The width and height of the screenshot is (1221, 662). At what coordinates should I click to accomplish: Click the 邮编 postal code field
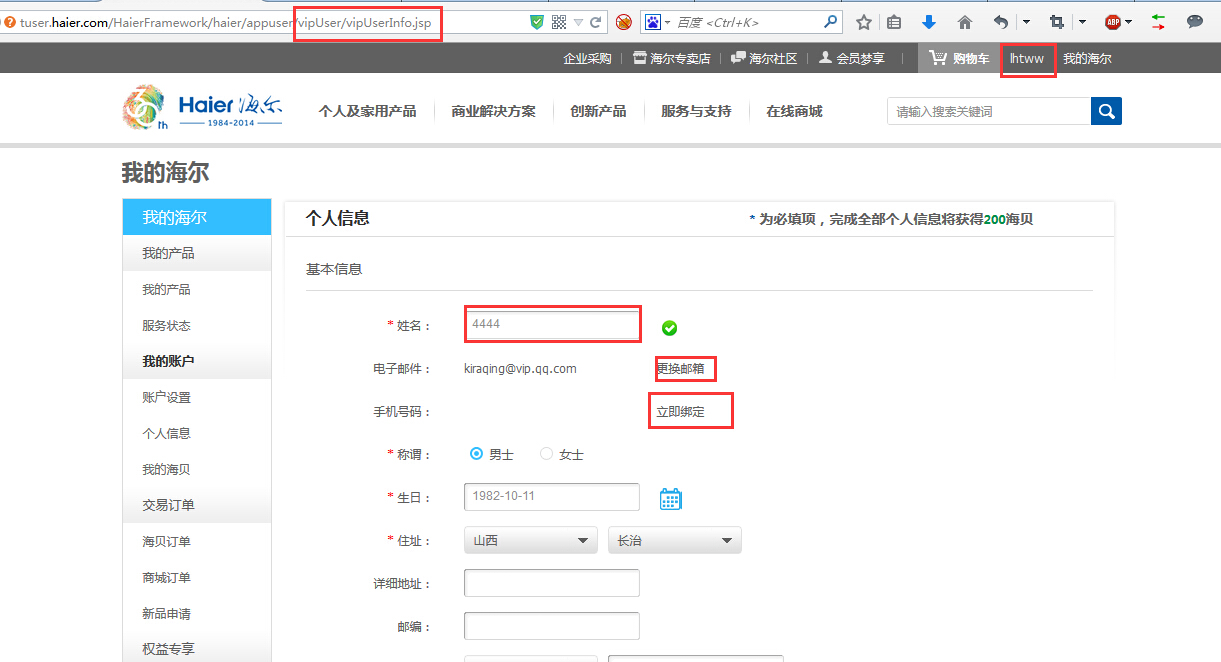click(x=552, y=626)
